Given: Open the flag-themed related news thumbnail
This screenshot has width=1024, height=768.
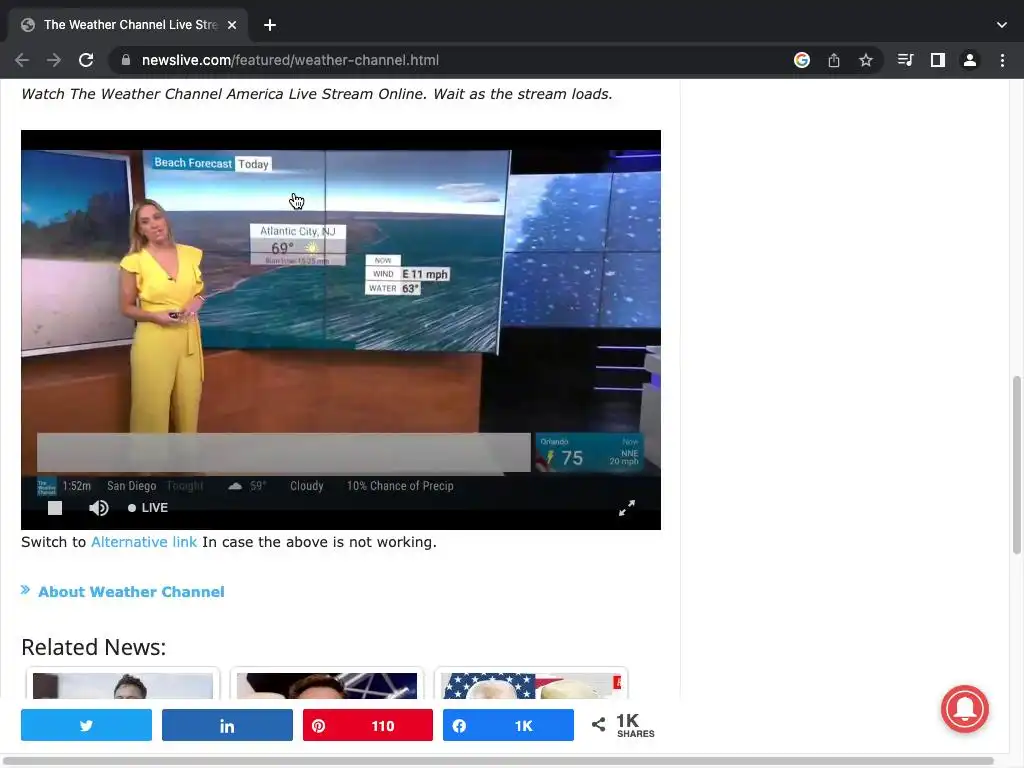Looking at the screenshot, I should [531, 686].
